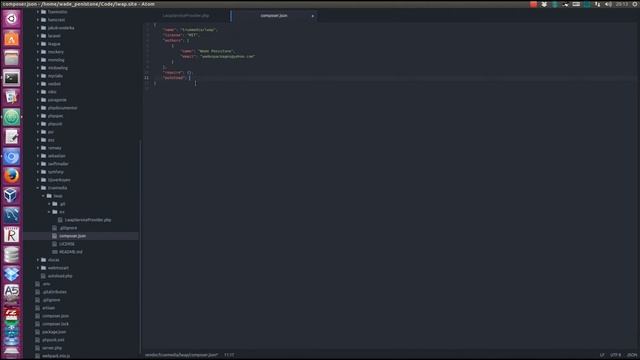Click the tree view vertical scrollbar
Image resolution: width=640 pixels, height=360 pixels.
(x=140, y=245)
